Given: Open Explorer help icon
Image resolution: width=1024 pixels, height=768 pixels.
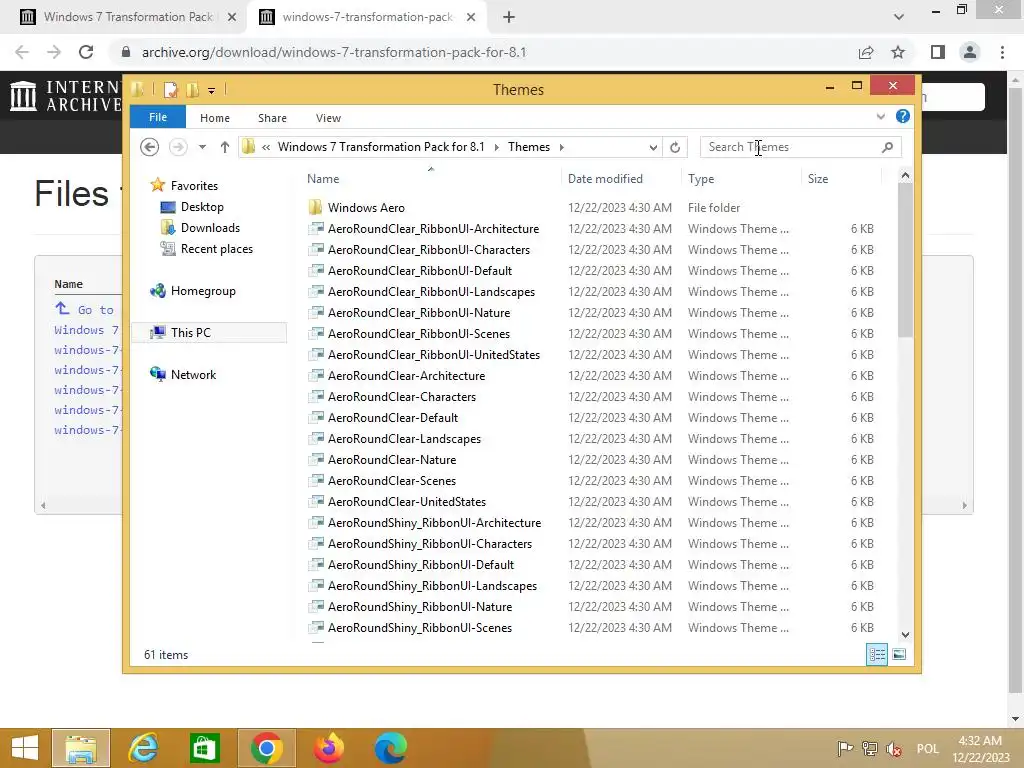Looking at the screenshot, I should [903, 116].
